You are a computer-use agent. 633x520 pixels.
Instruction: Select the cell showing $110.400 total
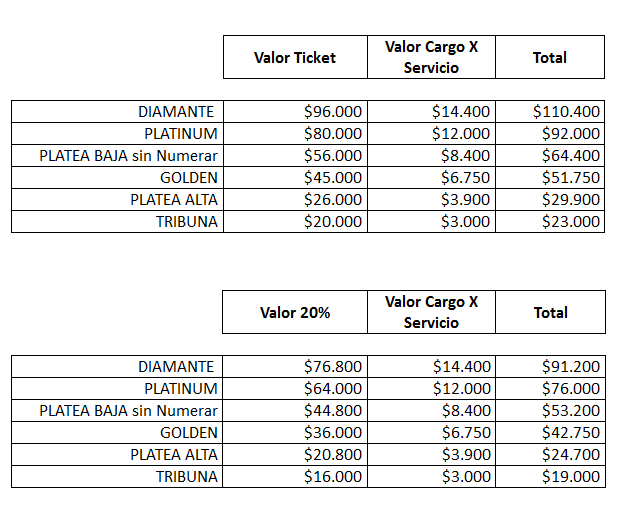click(x=566, y=112)
